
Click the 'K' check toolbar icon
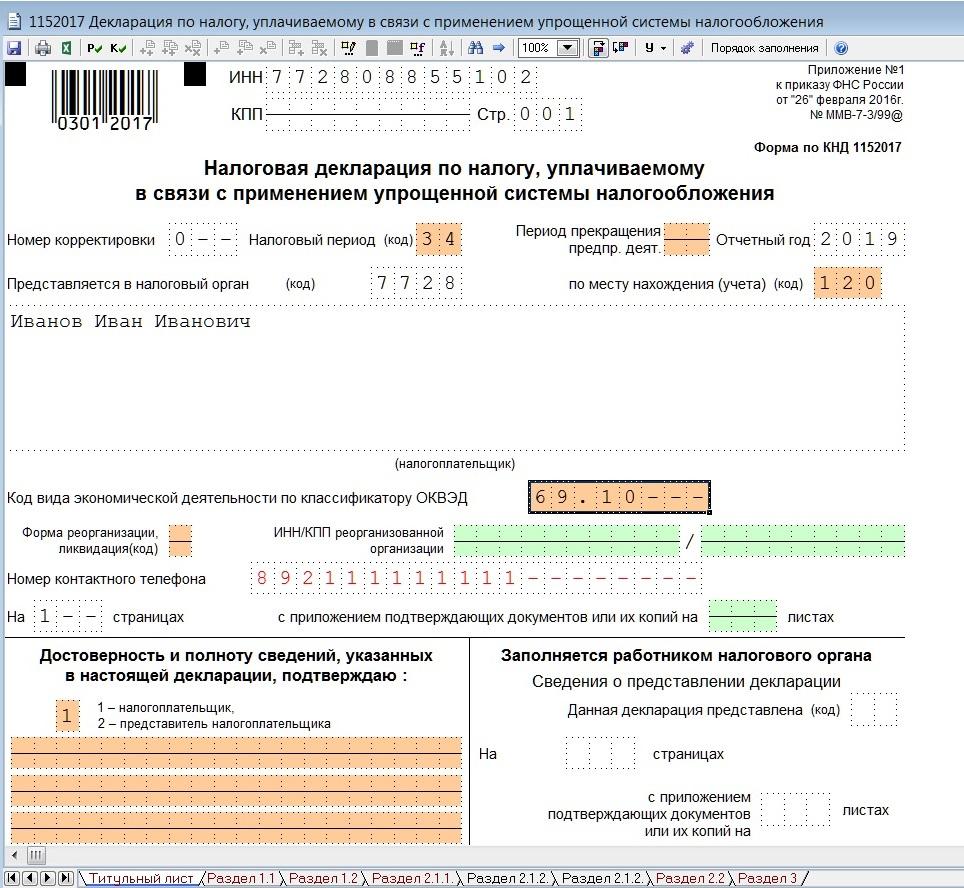118,48
